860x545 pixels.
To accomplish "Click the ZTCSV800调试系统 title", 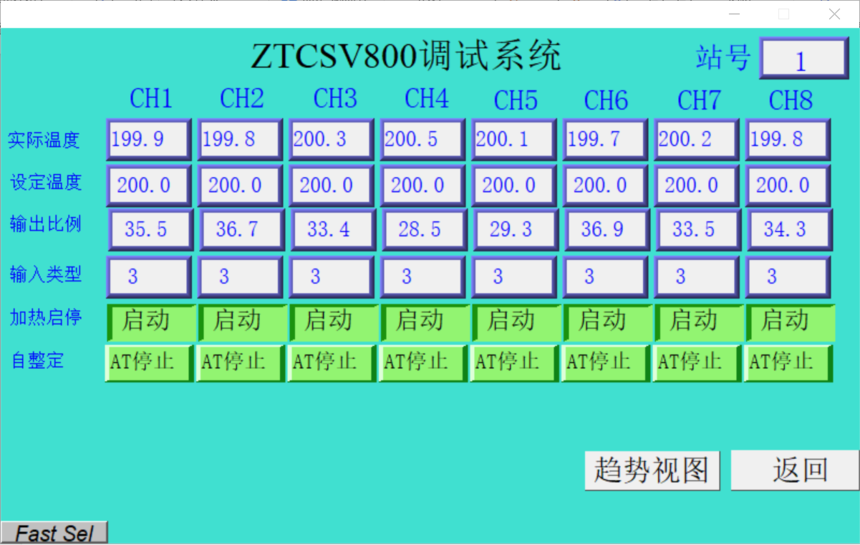I will tap(406, 56).
